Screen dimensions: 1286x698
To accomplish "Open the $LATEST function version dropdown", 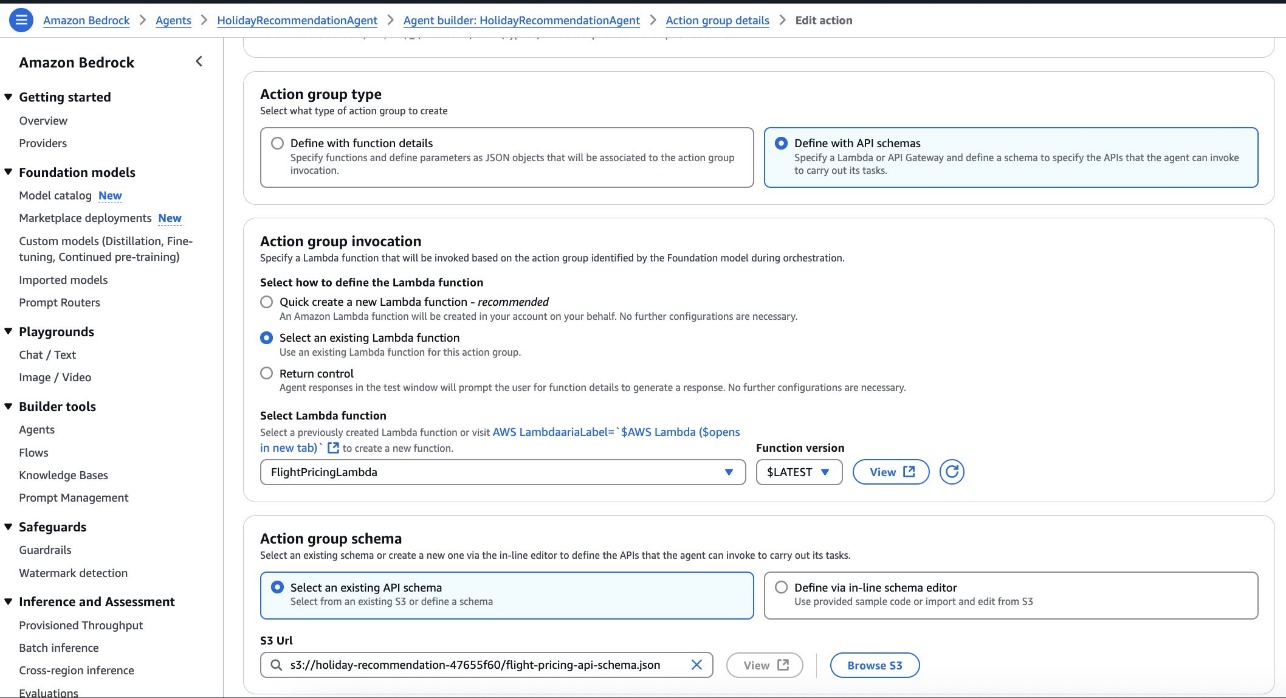I will pyautogui.click(x=799, y=472).
